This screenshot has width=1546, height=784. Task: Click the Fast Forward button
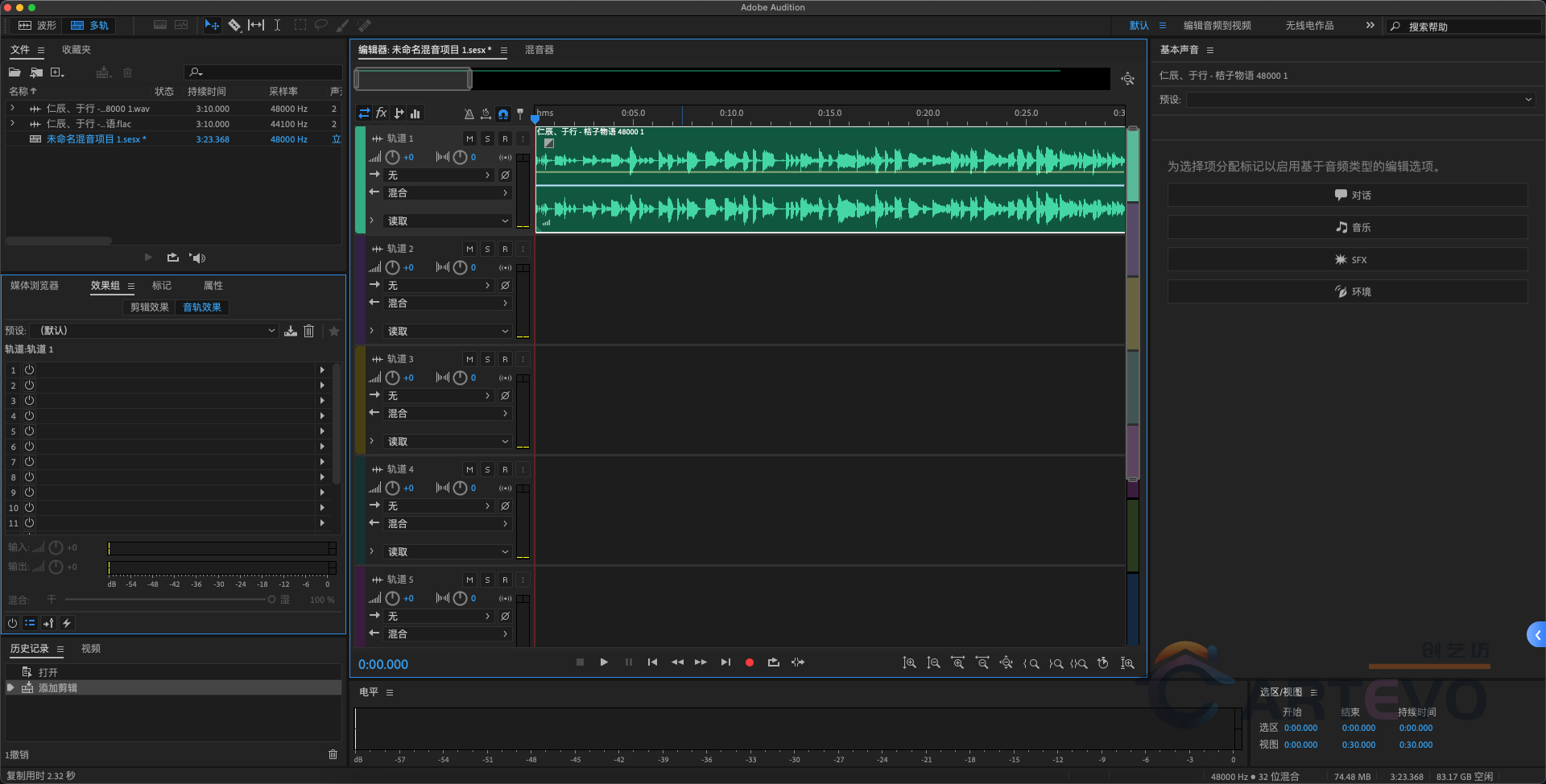[x=701, y=662]
